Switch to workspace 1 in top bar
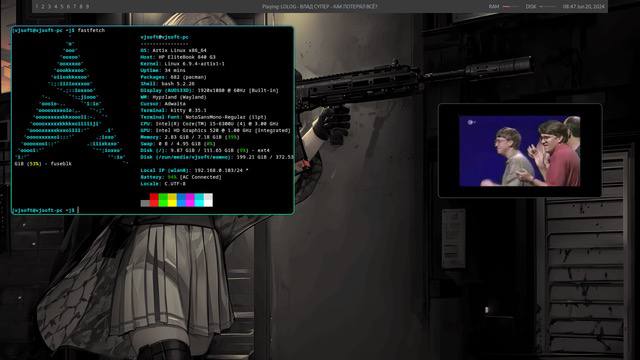 pos(37,7)
